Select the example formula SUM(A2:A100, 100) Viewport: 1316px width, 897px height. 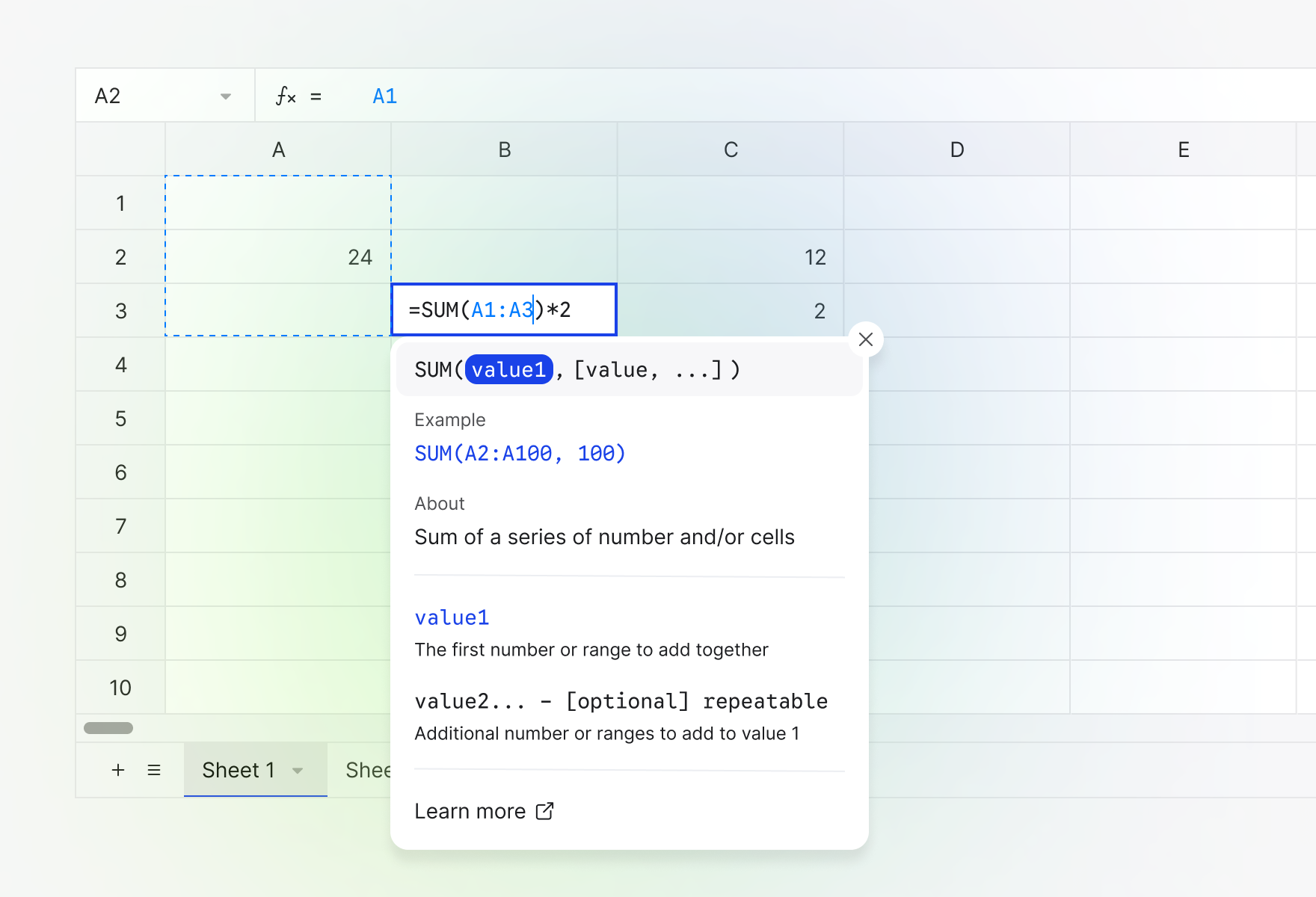pos(520,453)
